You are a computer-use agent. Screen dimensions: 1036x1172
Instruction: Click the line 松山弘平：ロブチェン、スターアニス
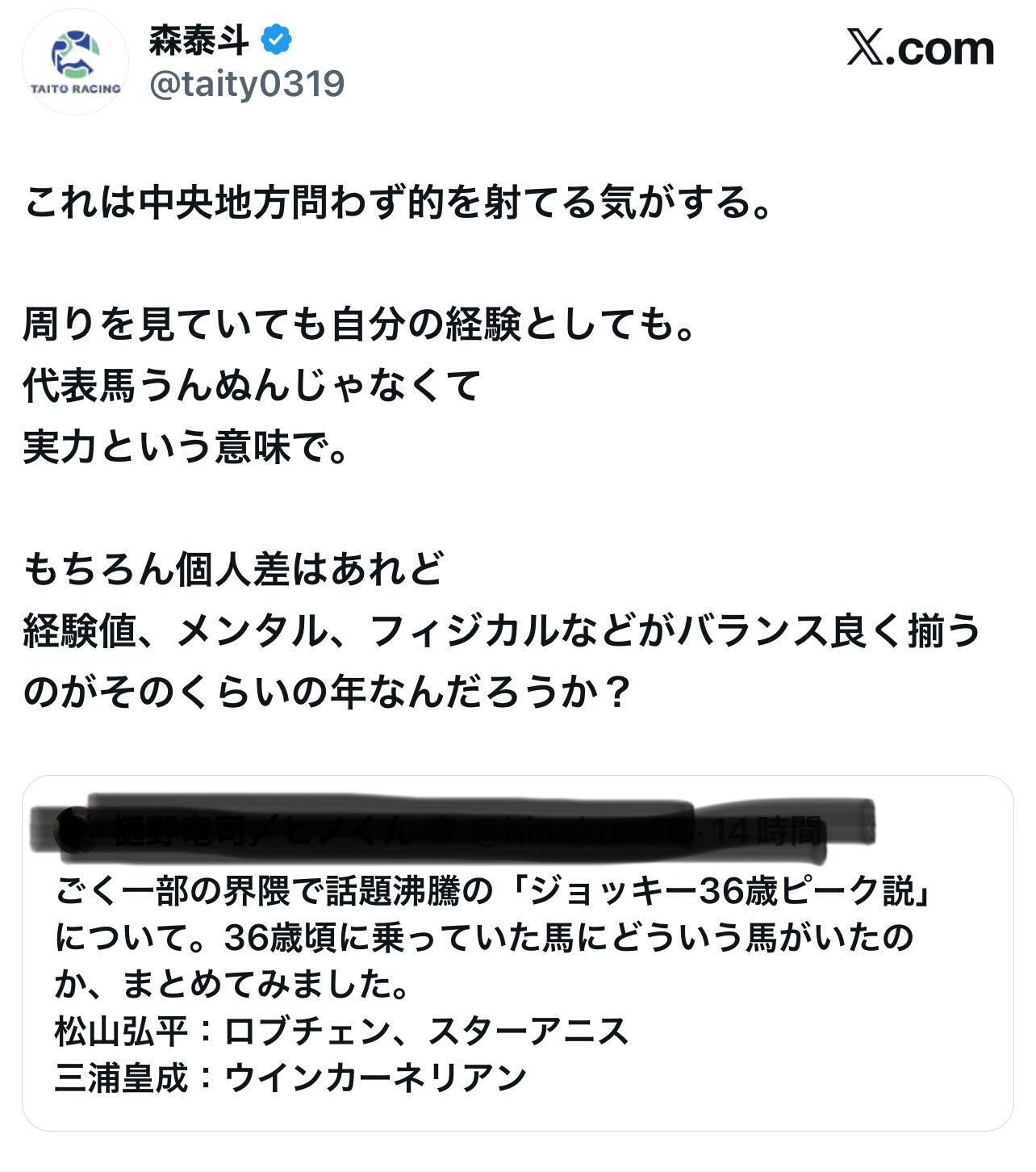(x=341, y=1031)
